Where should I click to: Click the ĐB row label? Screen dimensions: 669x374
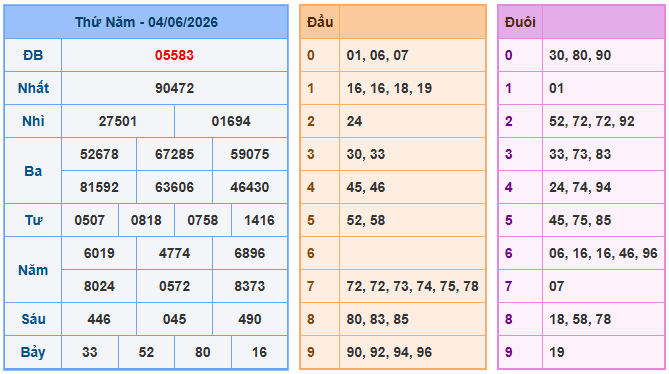coord(33,55)
